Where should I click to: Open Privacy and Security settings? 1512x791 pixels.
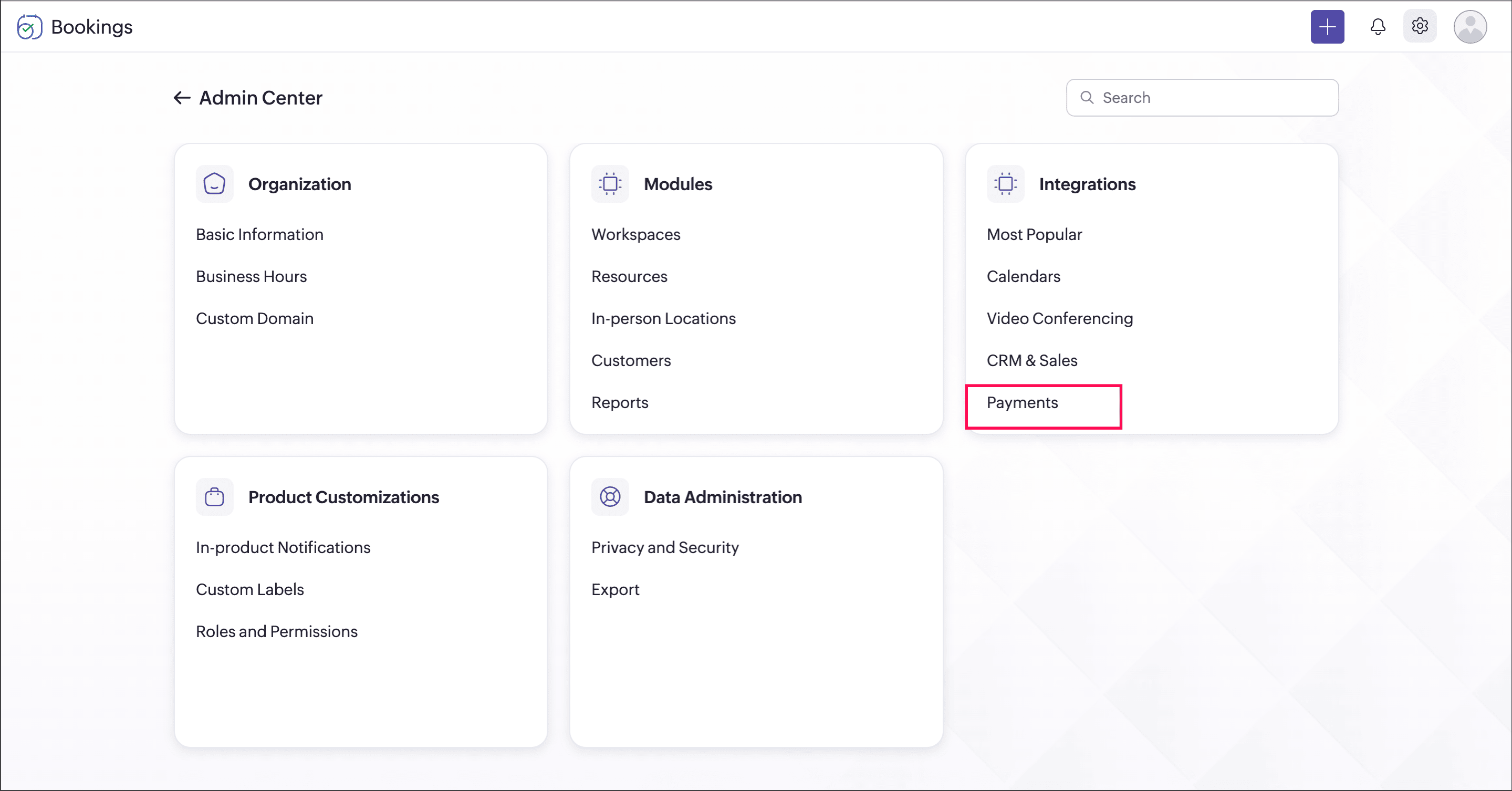coord(664,547)
